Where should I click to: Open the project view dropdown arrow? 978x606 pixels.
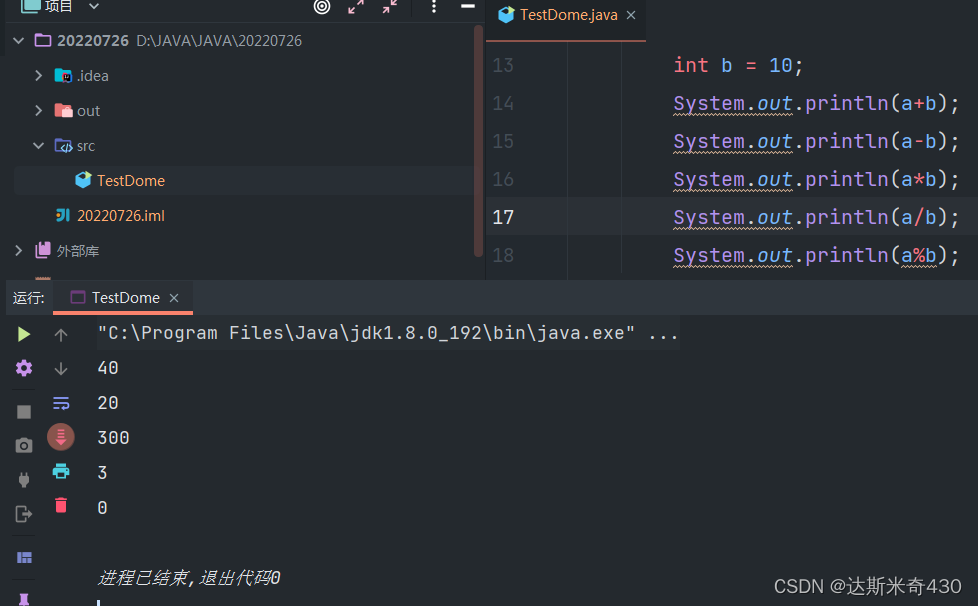pyautogui.click(x=94, y=6)
